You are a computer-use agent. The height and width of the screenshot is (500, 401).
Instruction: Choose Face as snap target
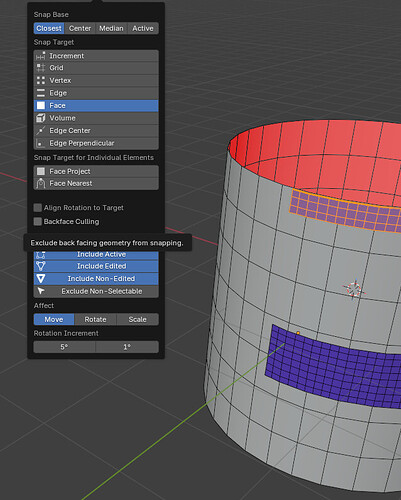coord(96,106)
